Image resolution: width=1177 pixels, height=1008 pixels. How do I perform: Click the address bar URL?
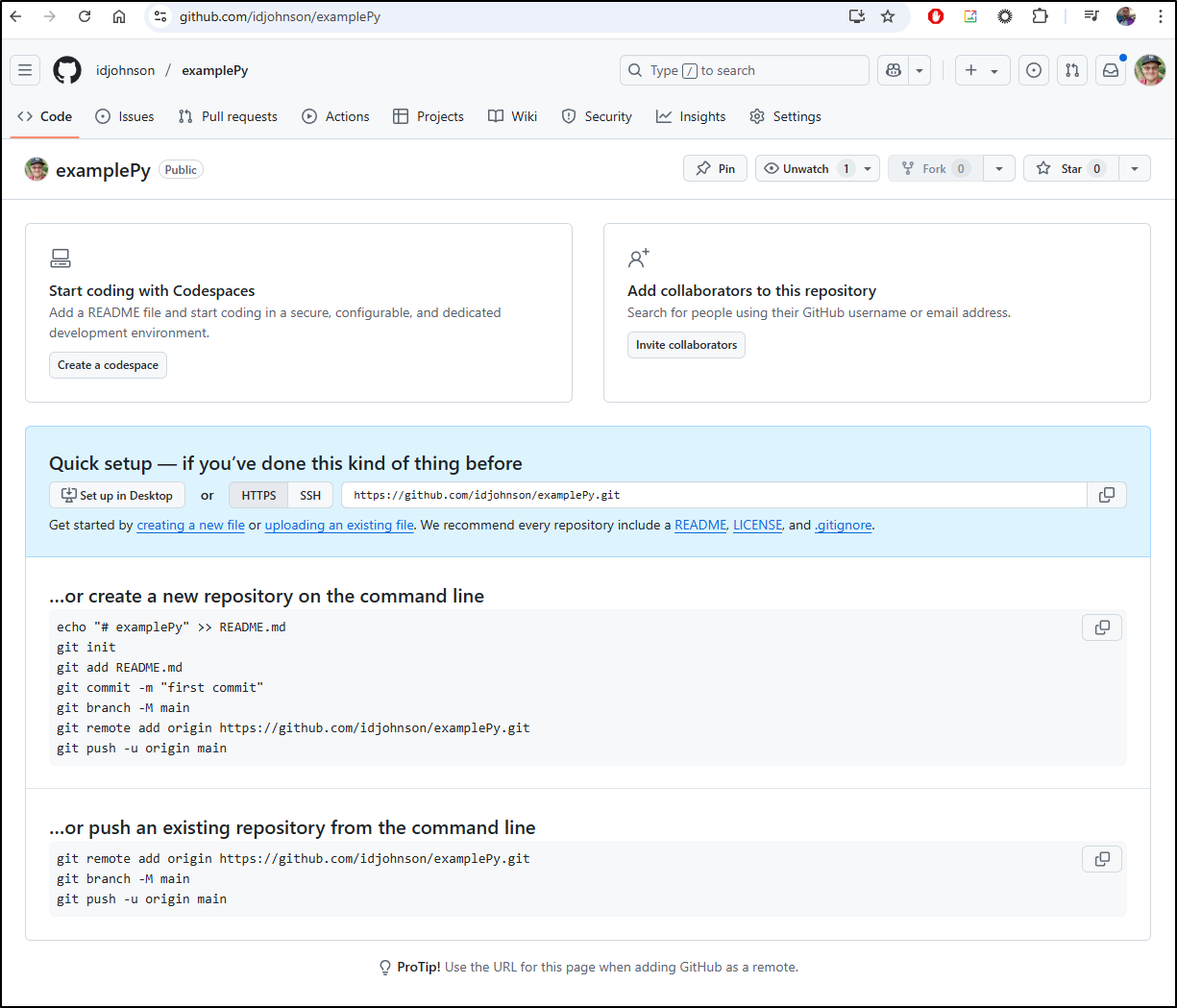coord(280,16)
